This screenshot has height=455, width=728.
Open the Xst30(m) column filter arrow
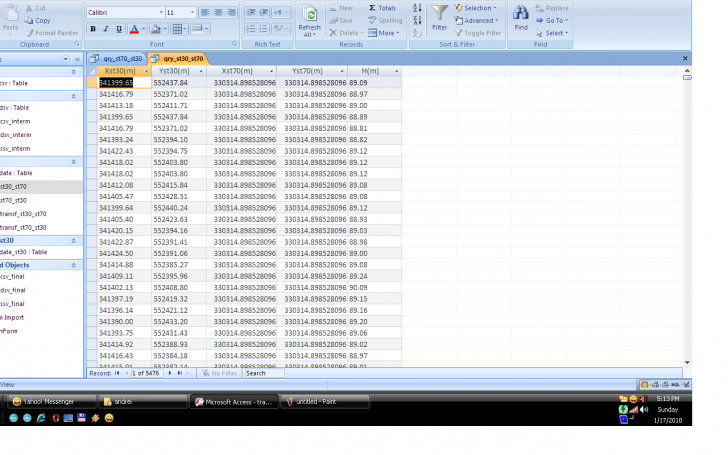coord(146,71)
